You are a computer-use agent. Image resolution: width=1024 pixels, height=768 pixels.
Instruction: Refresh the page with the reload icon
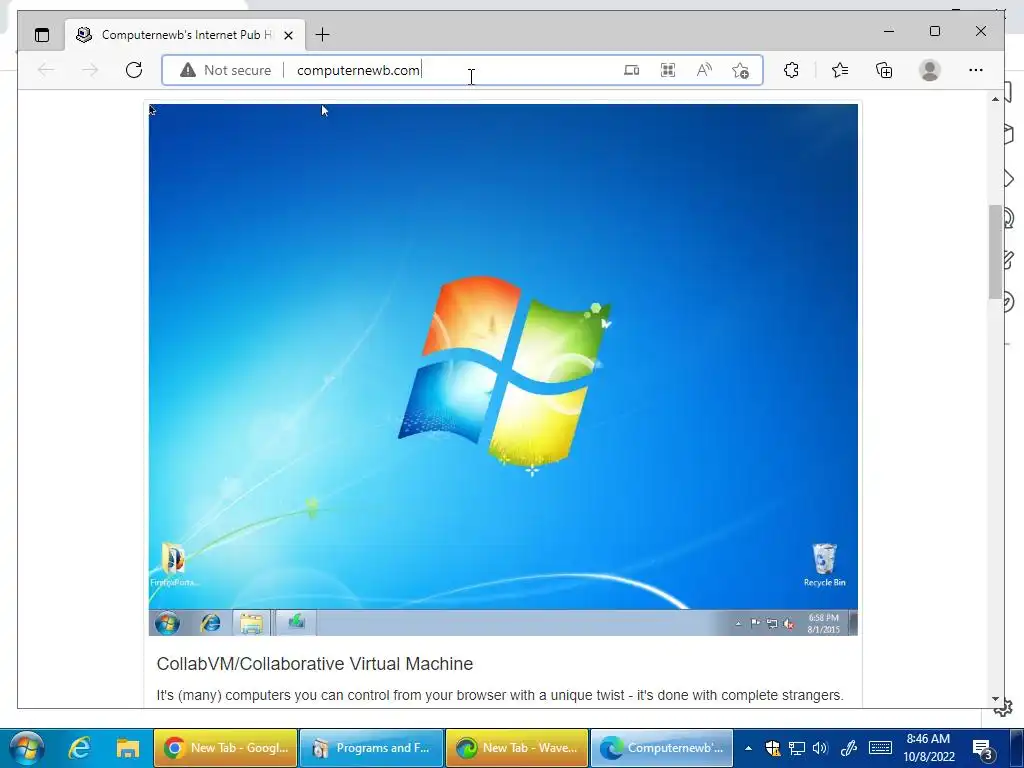click(x=134, y=70)
